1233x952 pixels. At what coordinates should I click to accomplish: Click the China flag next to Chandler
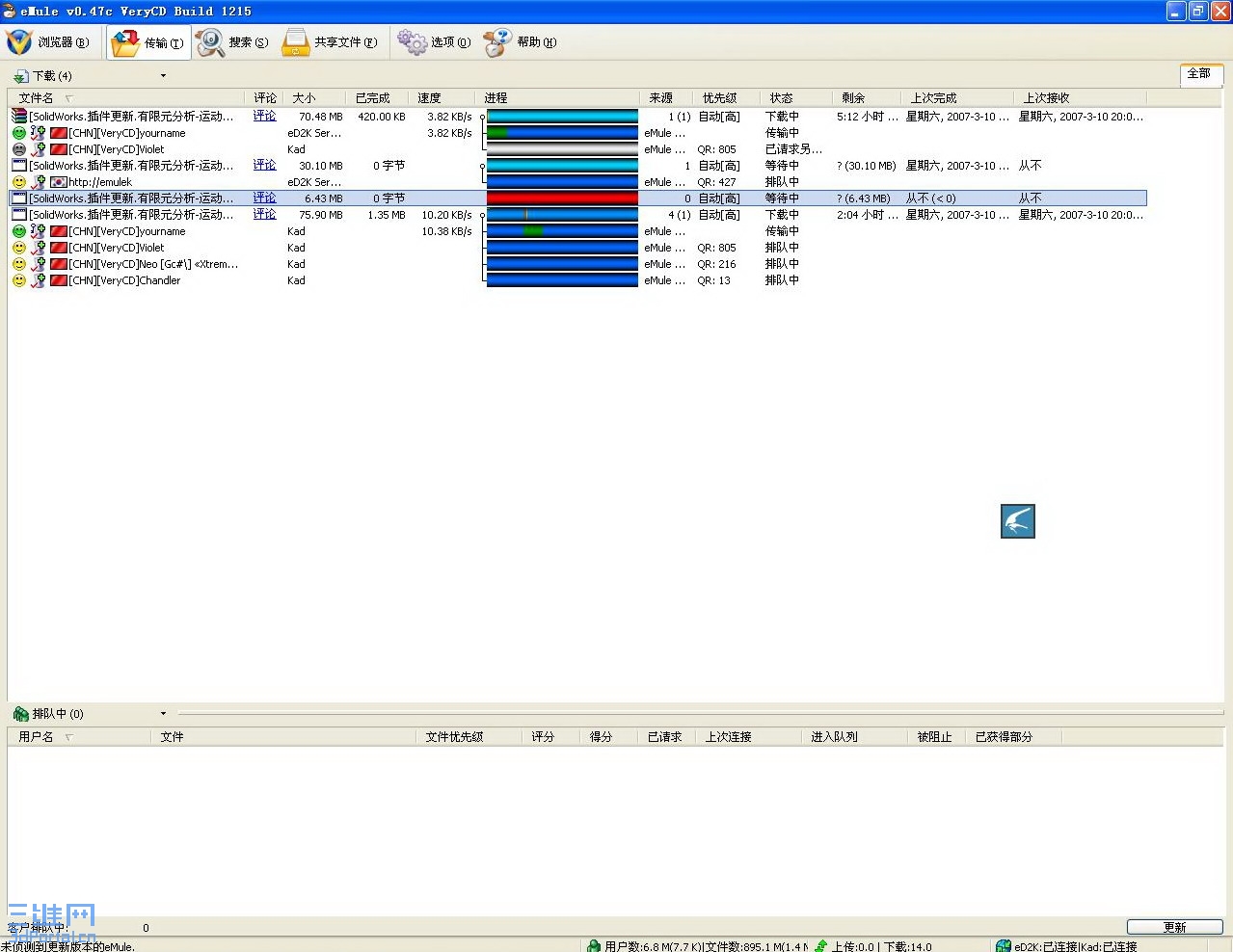(x=59, y=280)
